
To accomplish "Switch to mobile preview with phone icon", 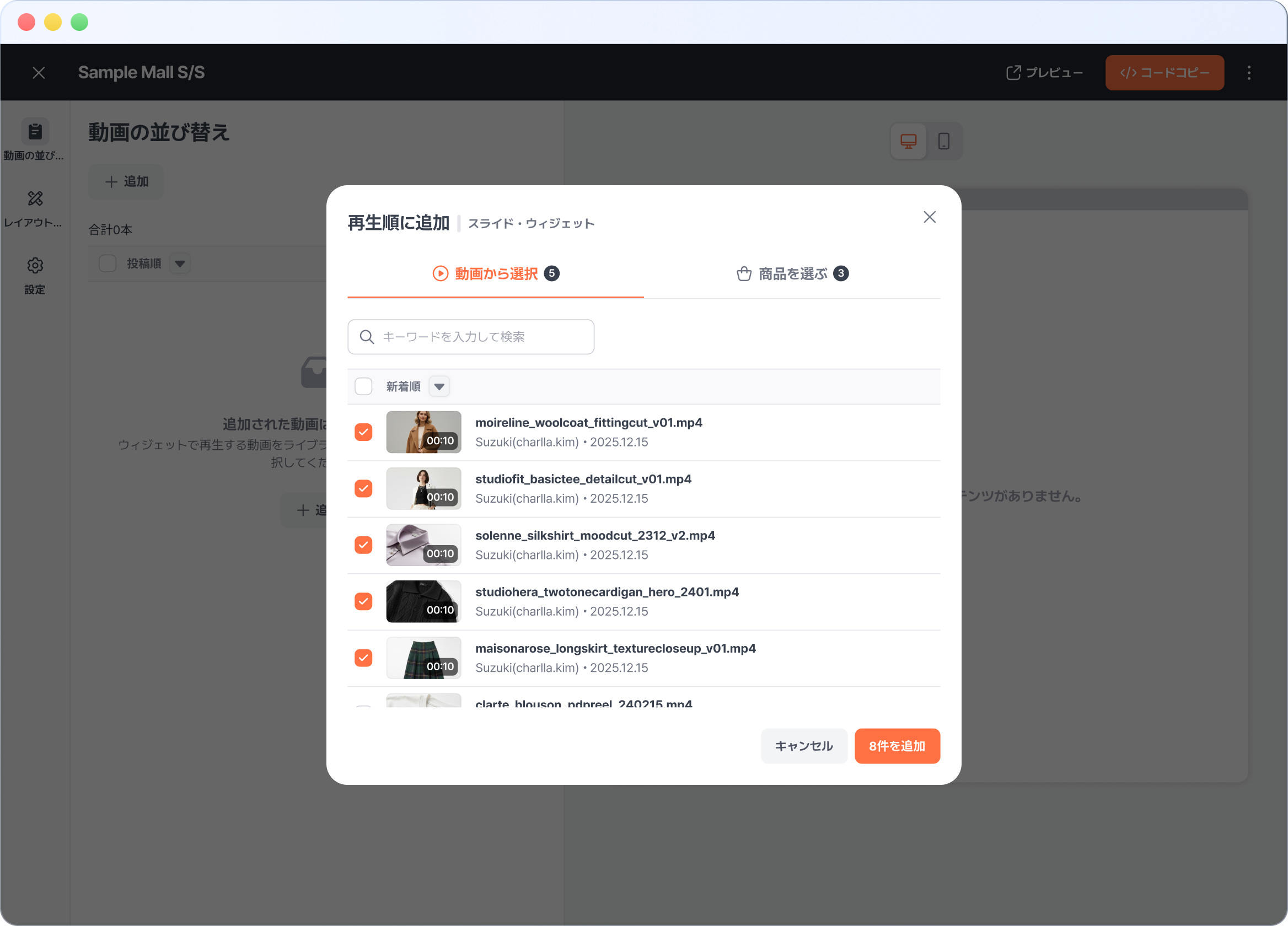I will (x=944, y=141).
